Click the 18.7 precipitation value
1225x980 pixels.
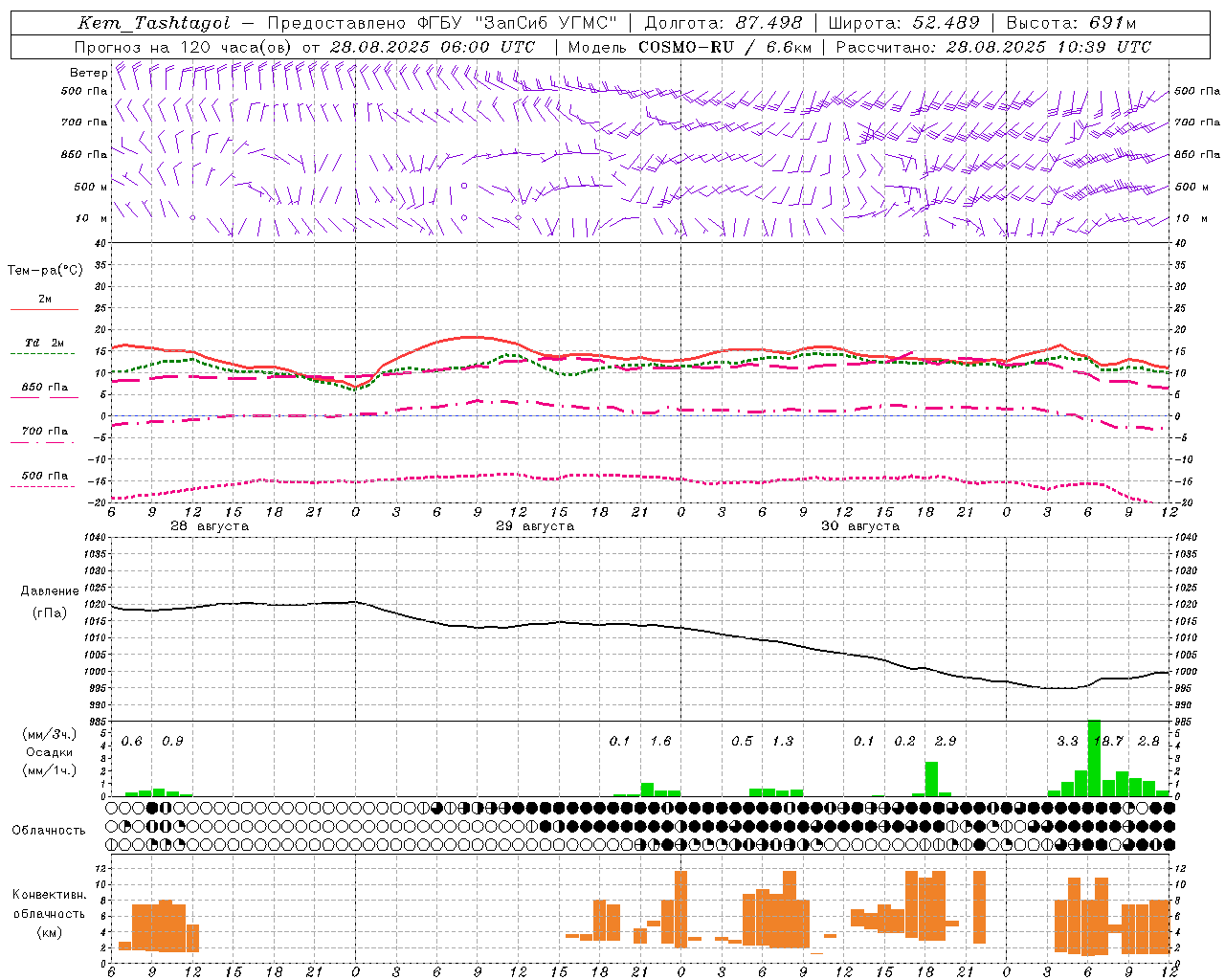pyautogui.click(x=1108, y=742)
